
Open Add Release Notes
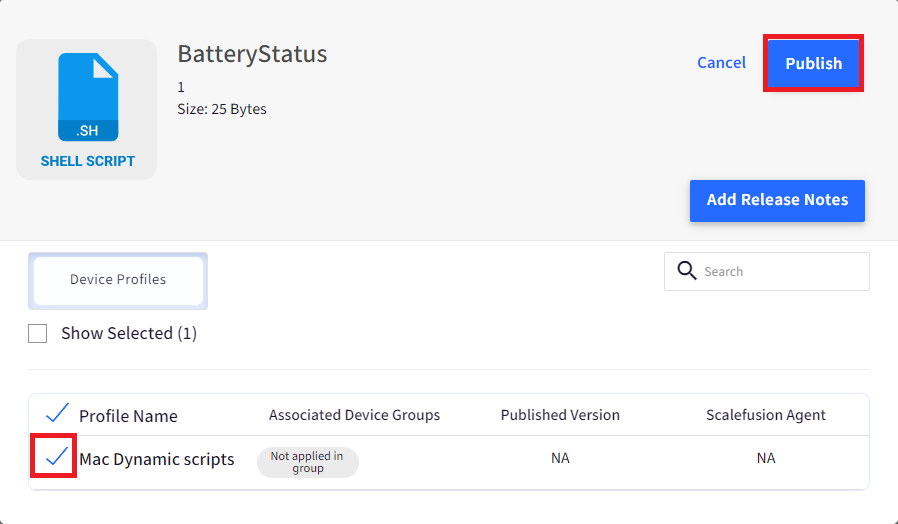point(777,200)
